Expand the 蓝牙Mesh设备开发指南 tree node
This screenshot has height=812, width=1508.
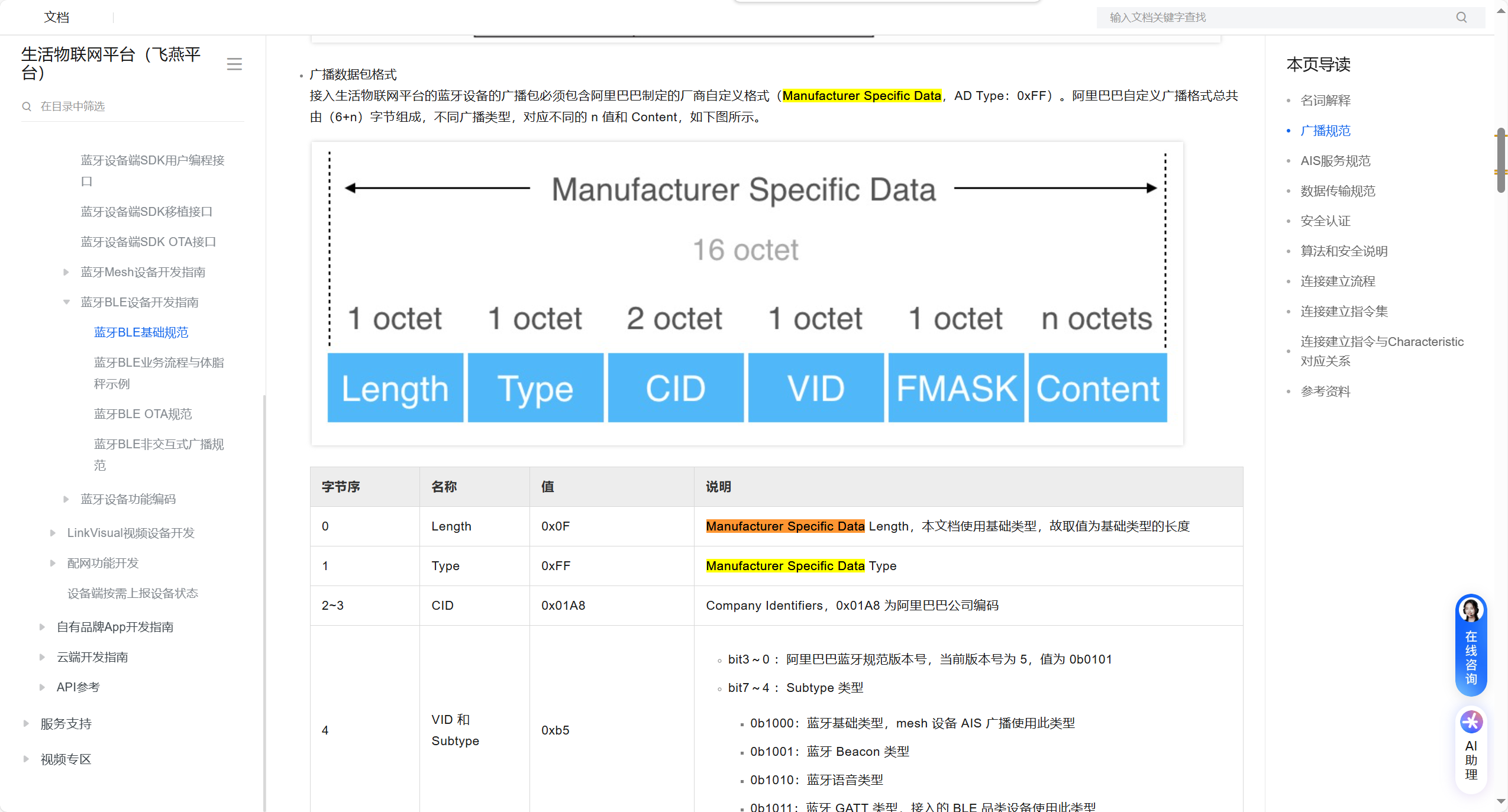[x=66, y=272]
